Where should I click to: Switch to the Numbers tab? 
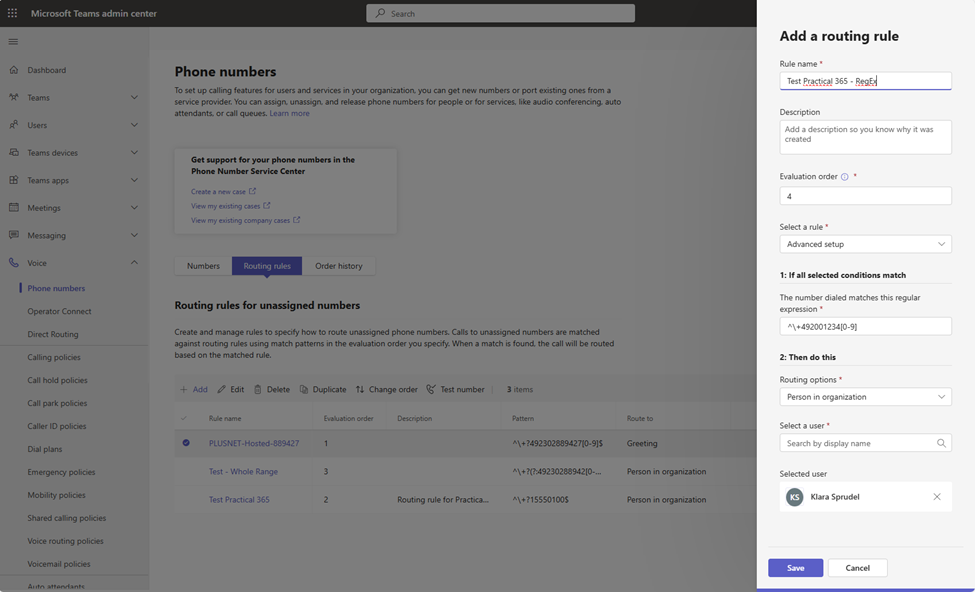click(203, 266)
